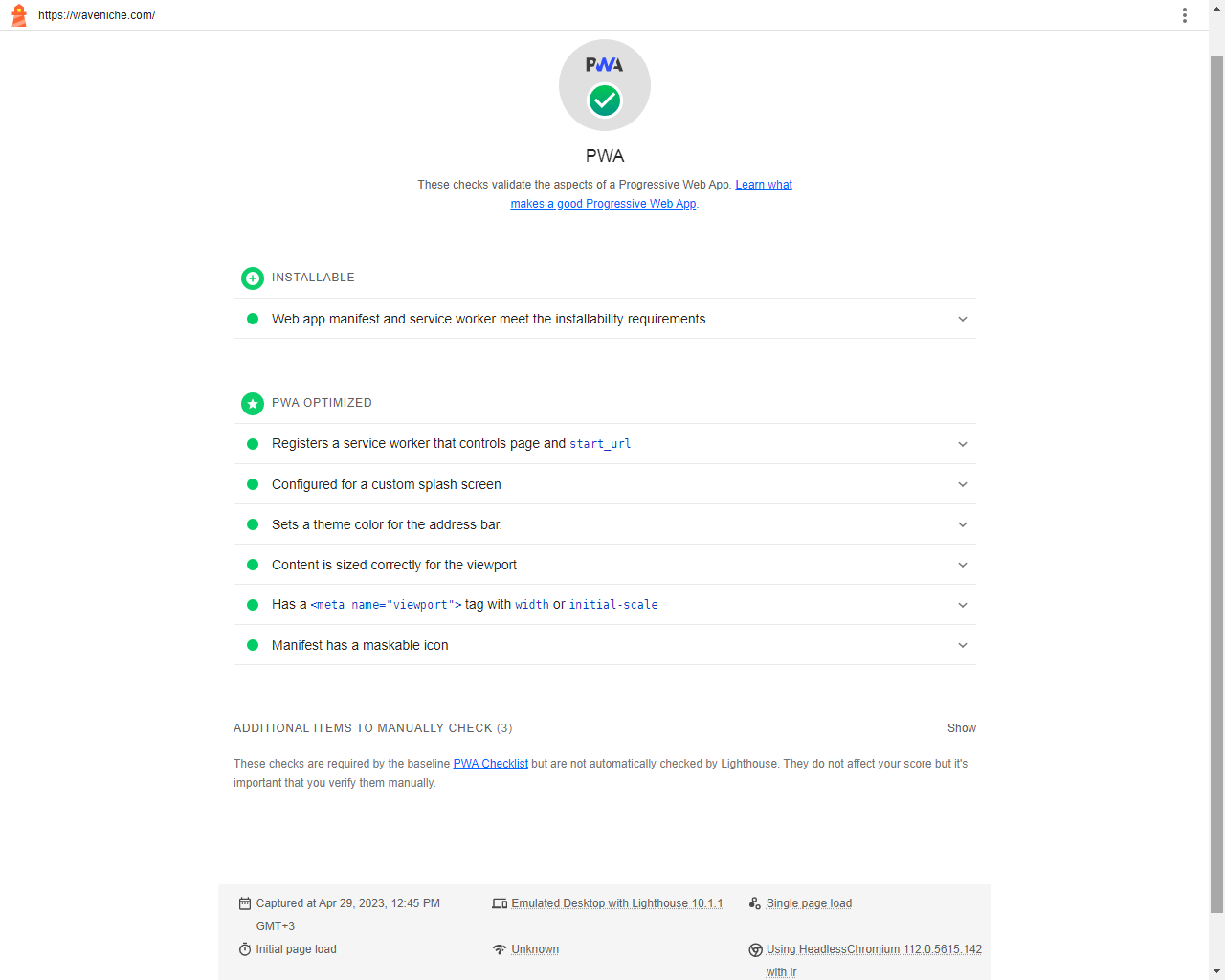Screen dimensions: 1225x980
Task: Expand the manifest and service worker audit details
Action: tap(963, 319)
